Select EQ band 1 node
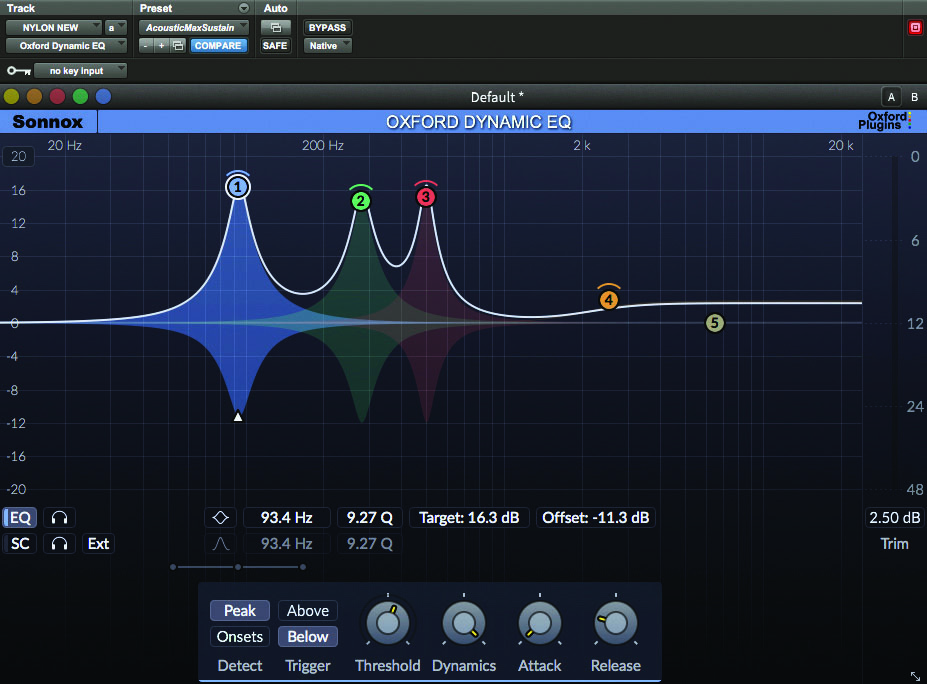Screen dimensions: 927x684 tap(238, 187)
